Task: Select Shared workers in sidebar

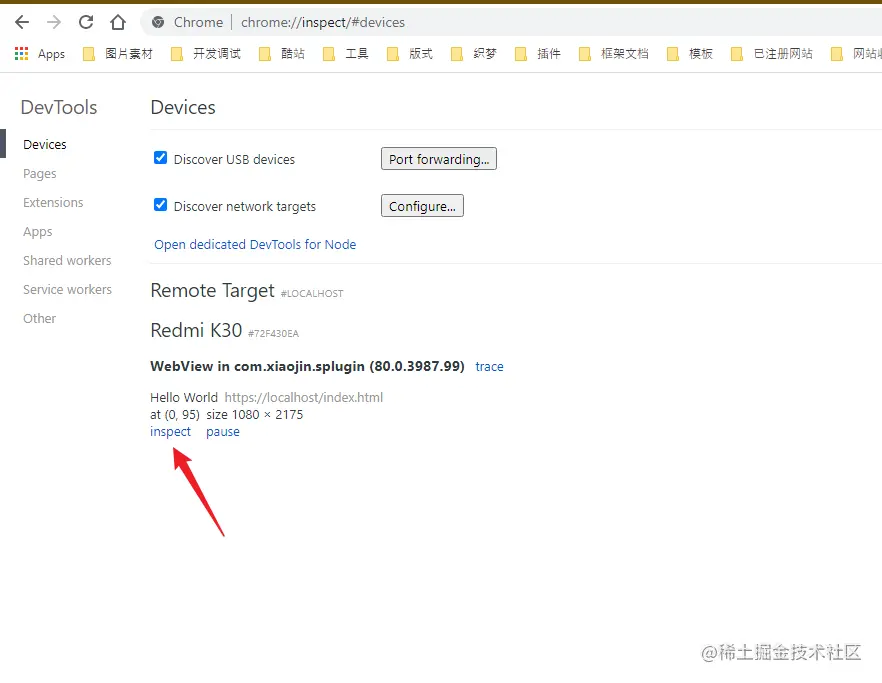Action: [67, 260]
